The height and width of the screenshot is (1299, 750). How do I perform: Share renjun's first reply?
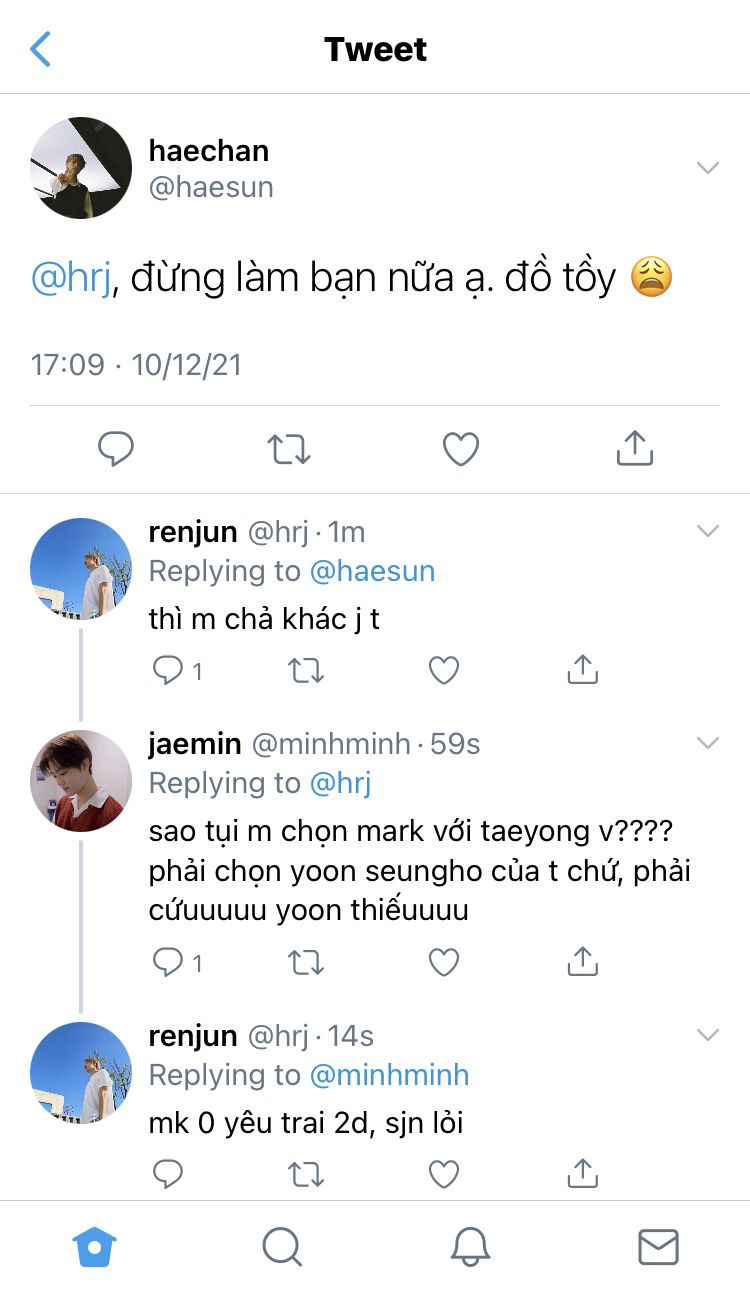[582, 670]
